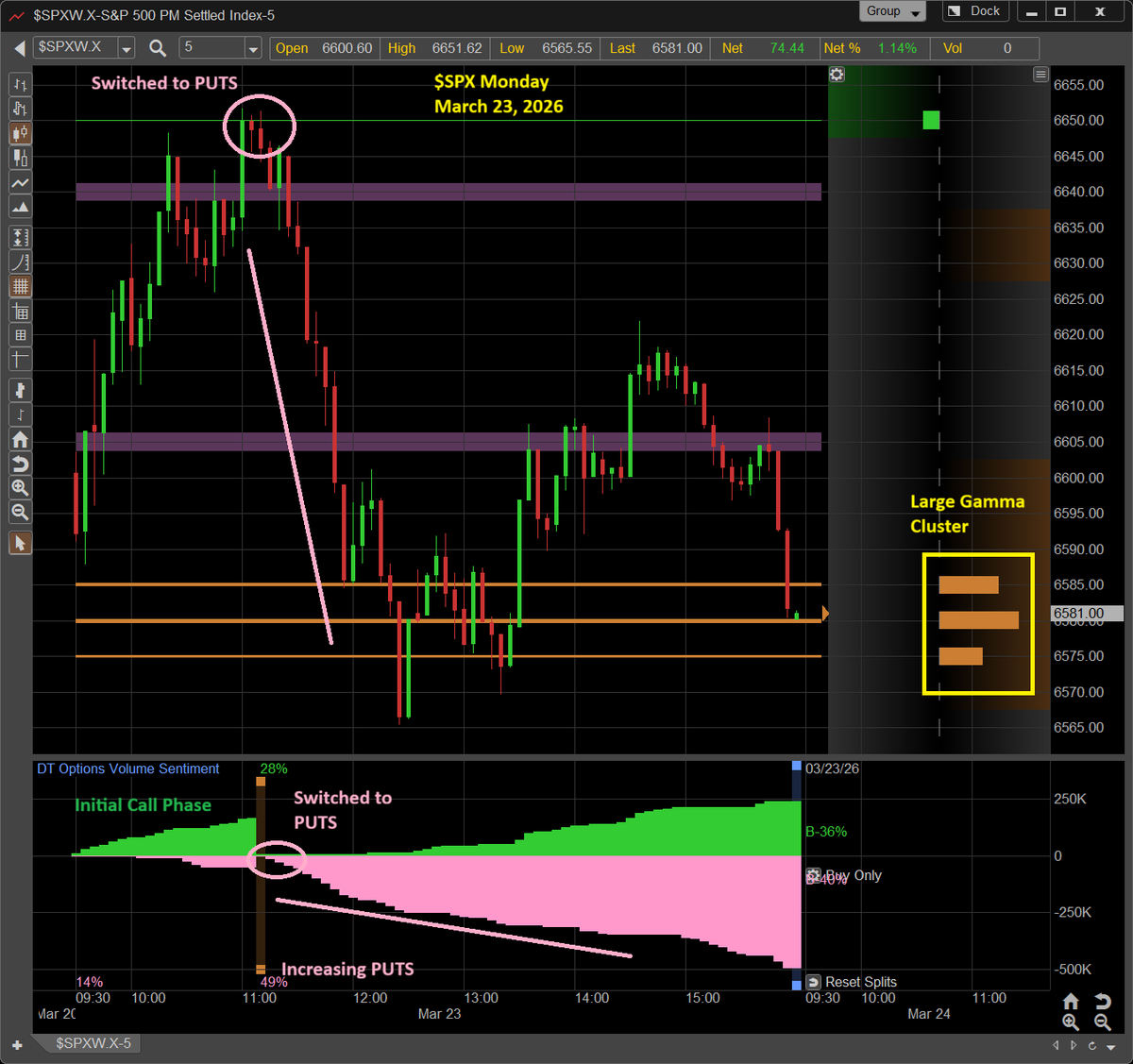Click the Dock button
1133x1064 pixels.
coord(975,11)
